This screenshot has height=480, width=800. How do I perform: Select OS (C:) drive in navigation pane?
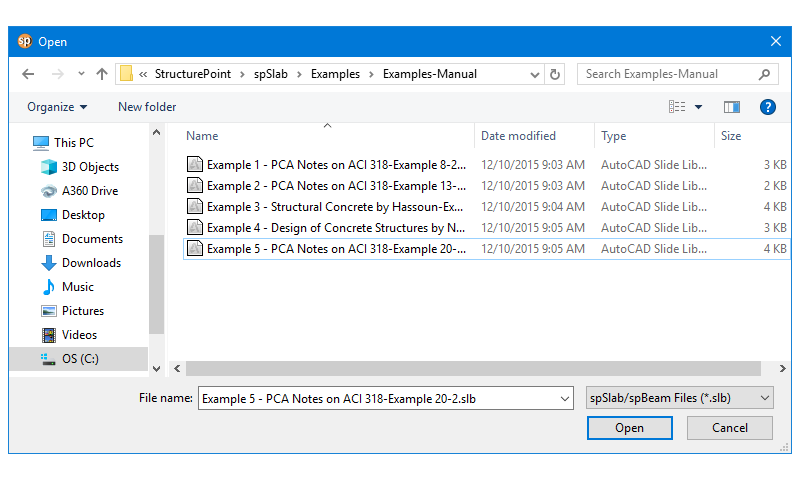79,359
